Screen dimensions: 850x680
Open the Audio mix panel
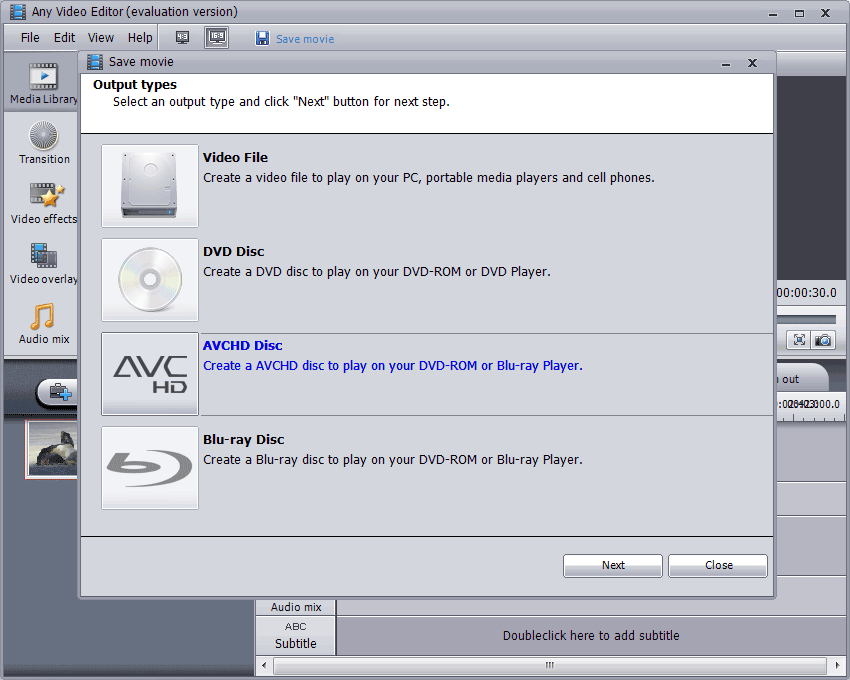tap(44, 324)
